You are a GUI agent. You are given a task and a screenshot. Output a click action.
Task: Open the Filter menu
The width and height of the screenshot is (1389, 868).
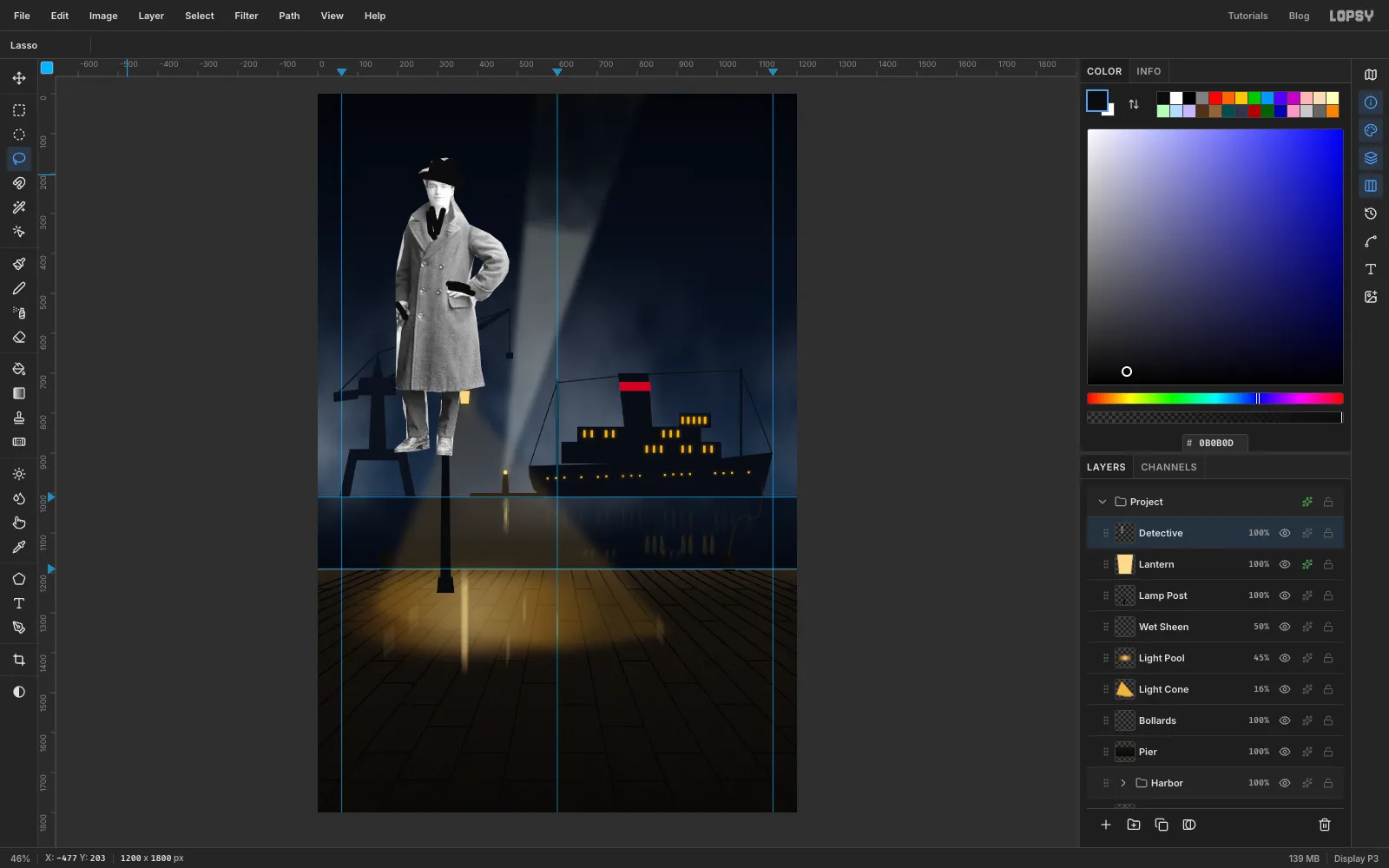(247, 16)
